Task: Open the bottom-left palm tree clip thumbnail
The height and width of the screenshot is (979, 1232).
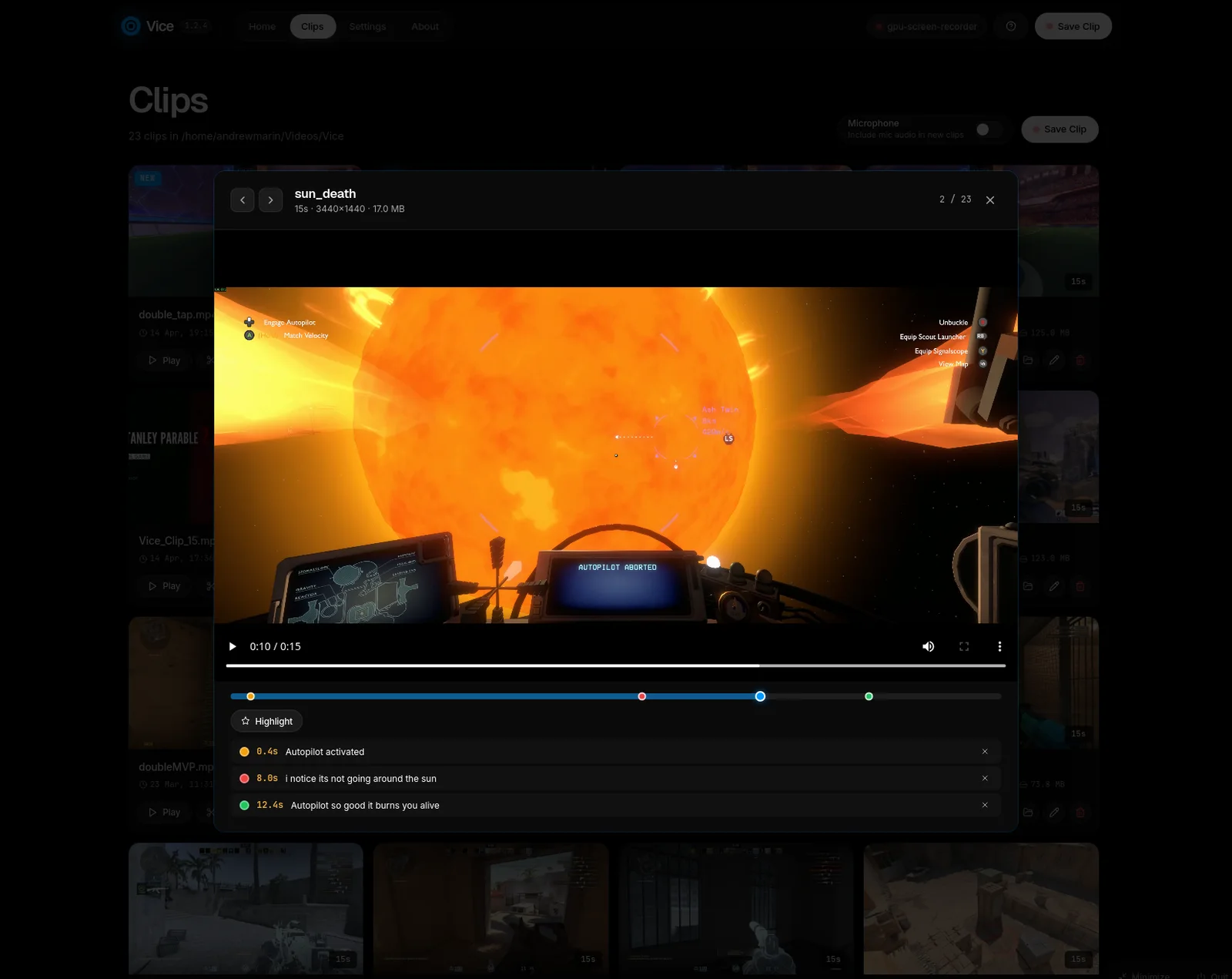Action: pos(246,909)
